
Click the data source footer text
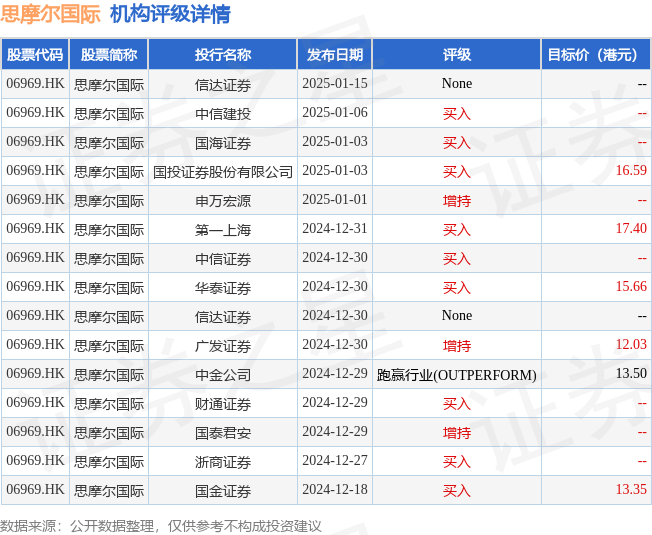click(161, 526)
